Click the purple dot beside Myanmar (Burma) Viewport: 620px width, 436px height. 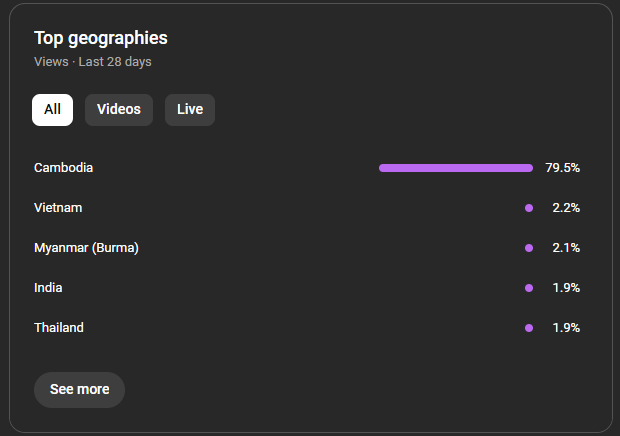pyautogui.click(x=529, y=248)
